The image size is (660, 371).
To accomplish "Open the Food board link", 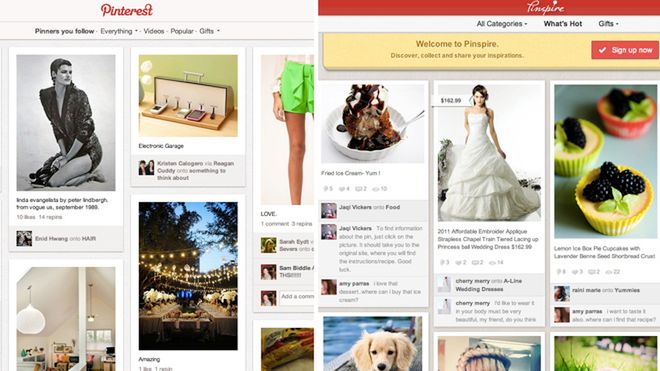I will point(393,207).
